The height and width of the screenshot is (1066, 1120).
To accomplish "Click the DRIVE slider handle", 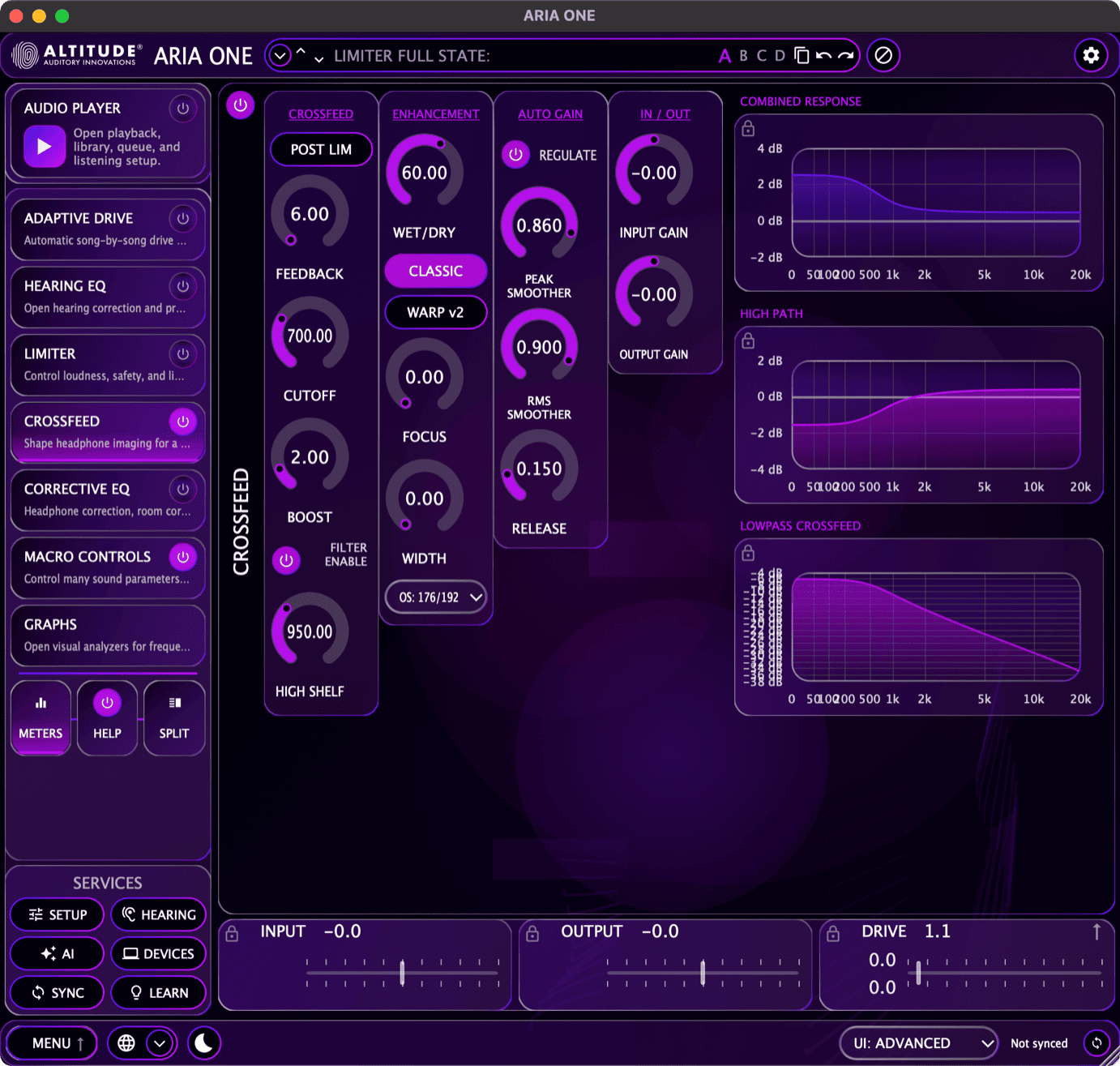I will (x=918, y=973).
